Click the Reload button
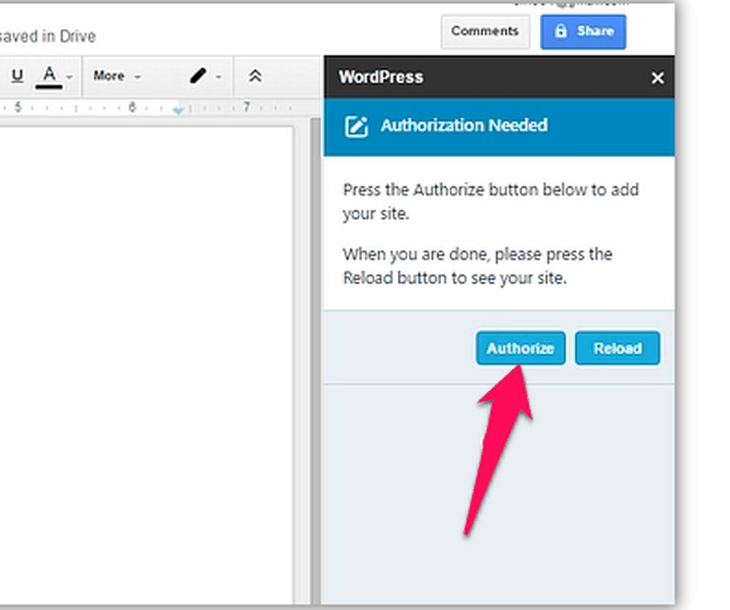730x610 pixels. point(617,348)
